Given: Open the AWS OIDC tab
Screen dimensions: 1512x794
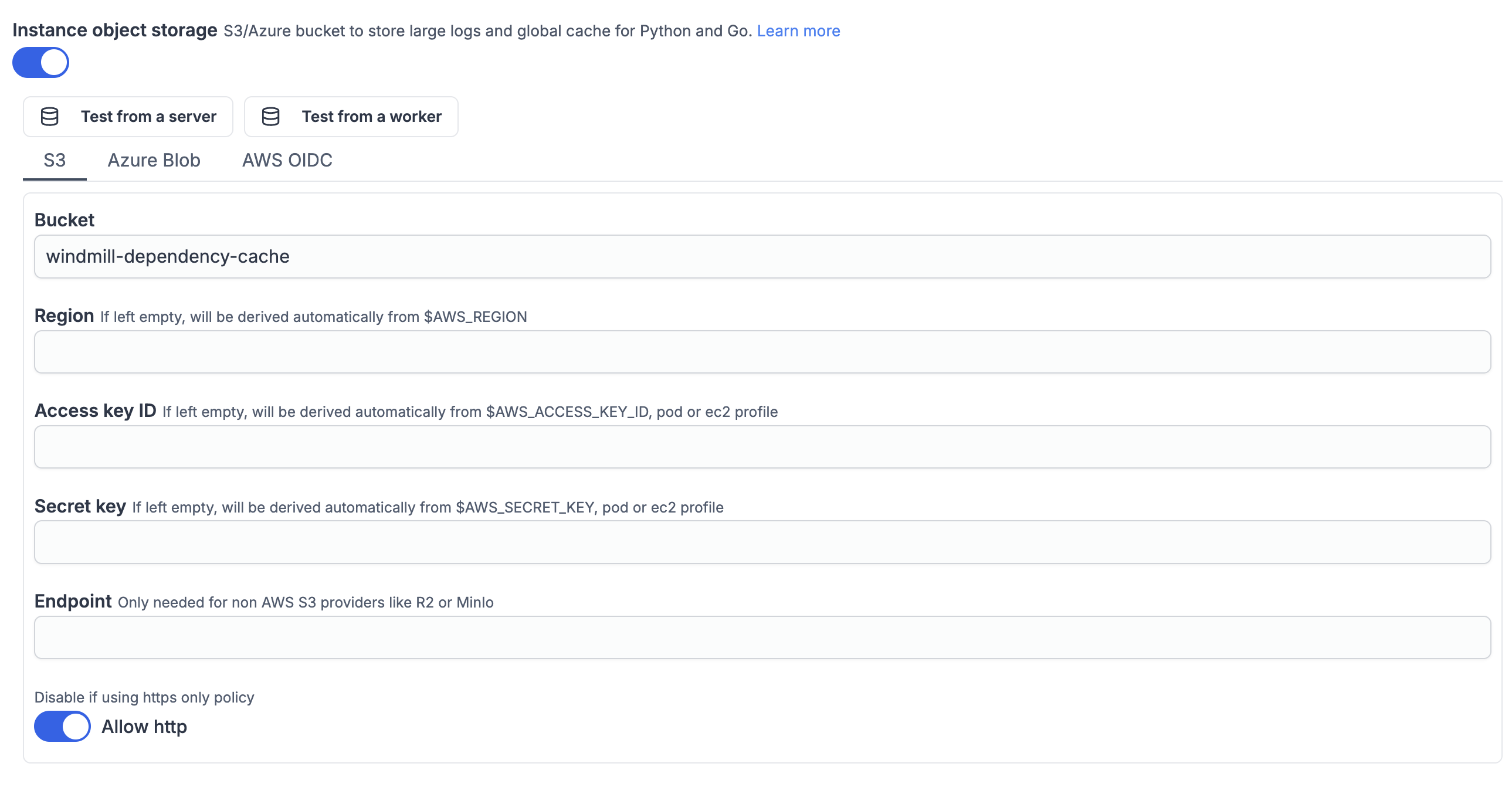Looking at the screenshot, I should [x=287, y=160].
